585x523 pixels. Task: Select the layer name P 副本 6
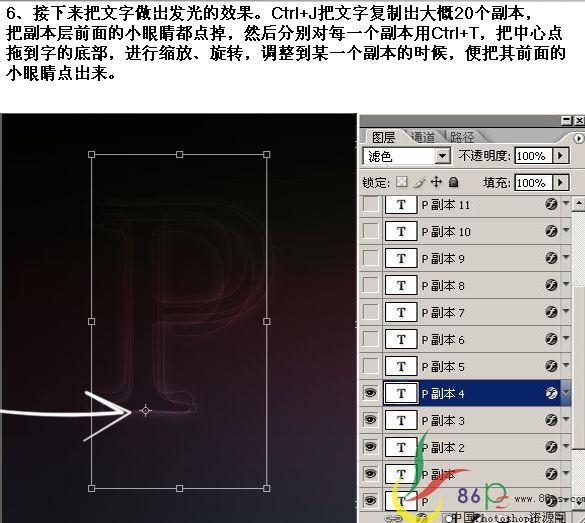pyautogui.click(x=443, y=340)
